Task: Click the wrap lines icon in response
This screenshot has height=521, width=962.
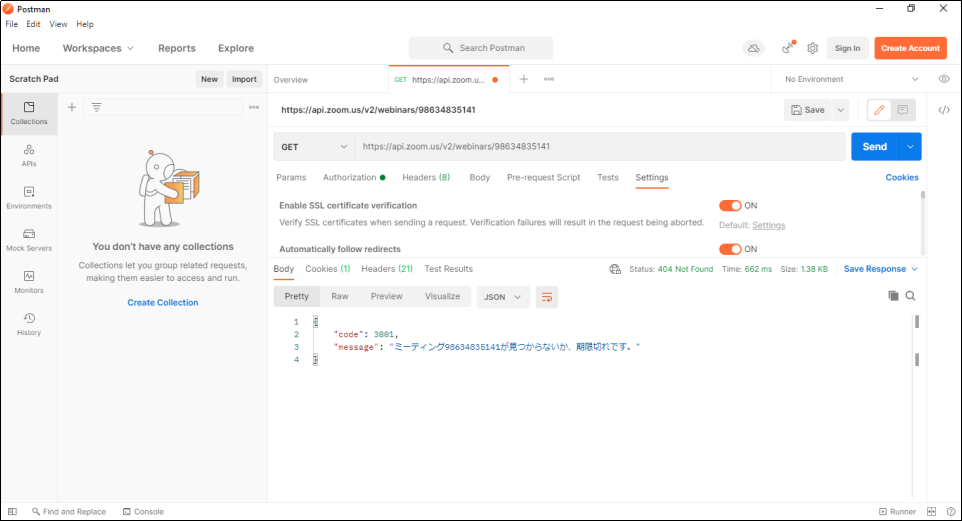Action: (547, 297)
